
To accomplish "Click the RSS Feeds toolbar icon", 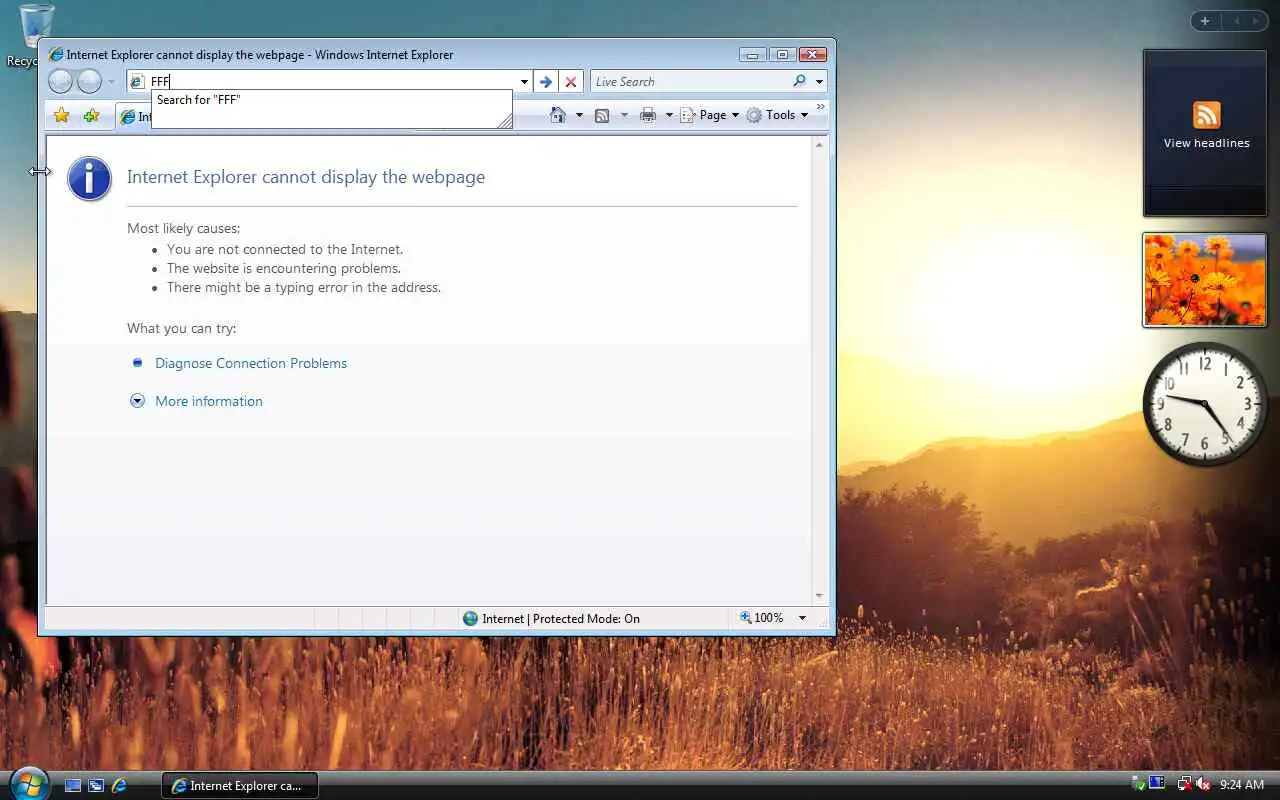I will click(602, 115).
